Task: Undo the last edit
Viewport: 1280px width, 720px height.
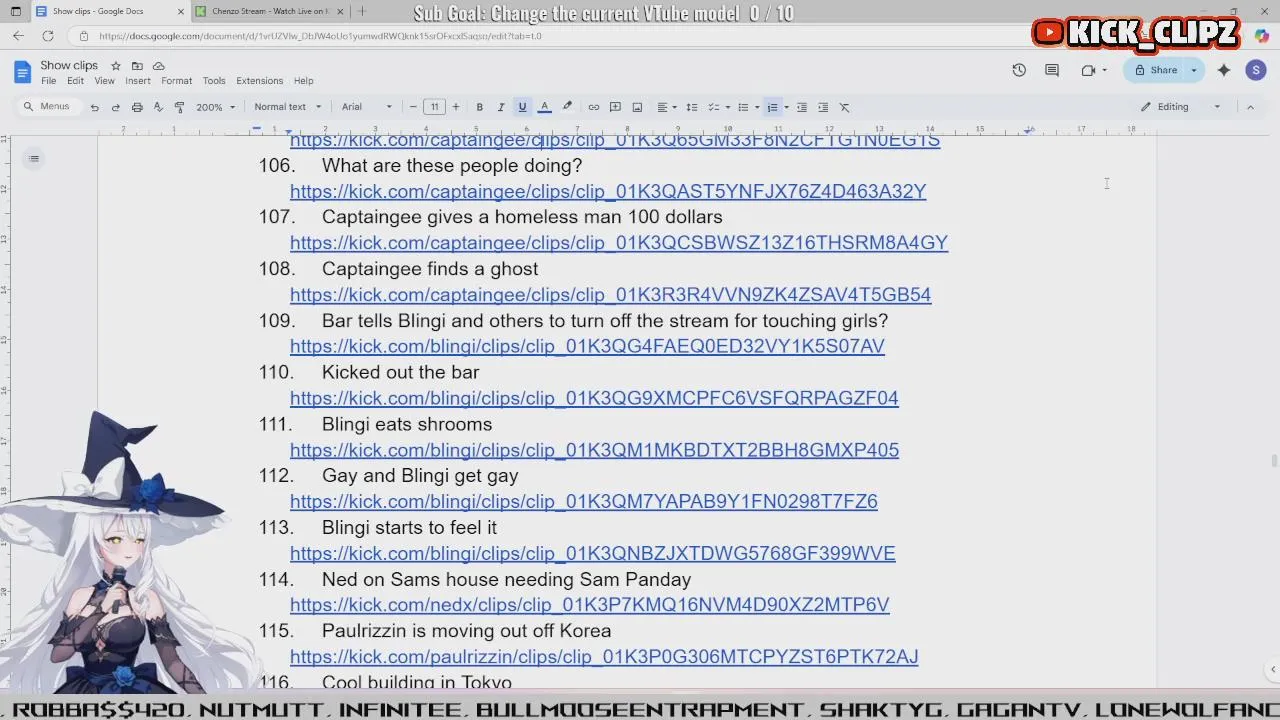Action: point(94,107)
